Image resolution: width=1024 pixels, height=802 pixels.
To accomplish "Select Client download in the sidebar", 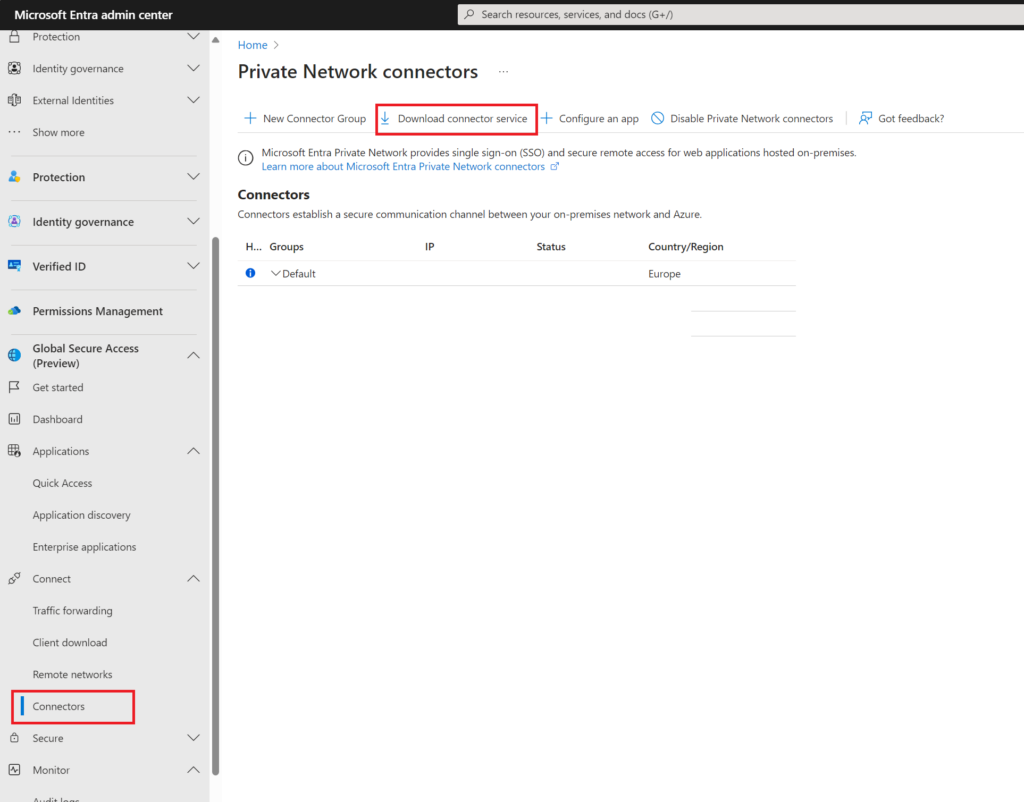I will 70,643.
